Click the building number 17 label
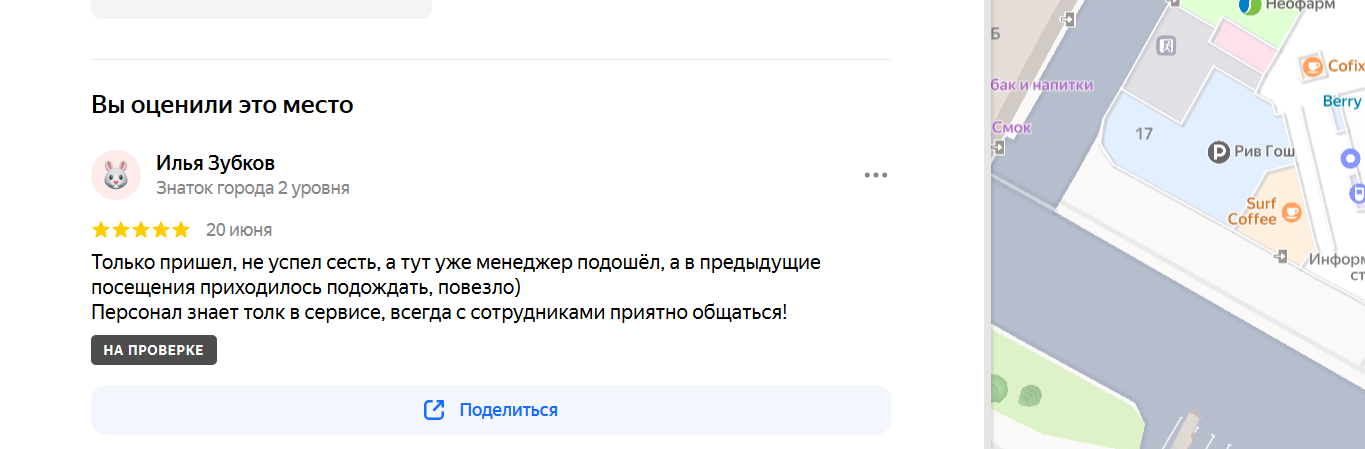 [x=1145, y=133]
